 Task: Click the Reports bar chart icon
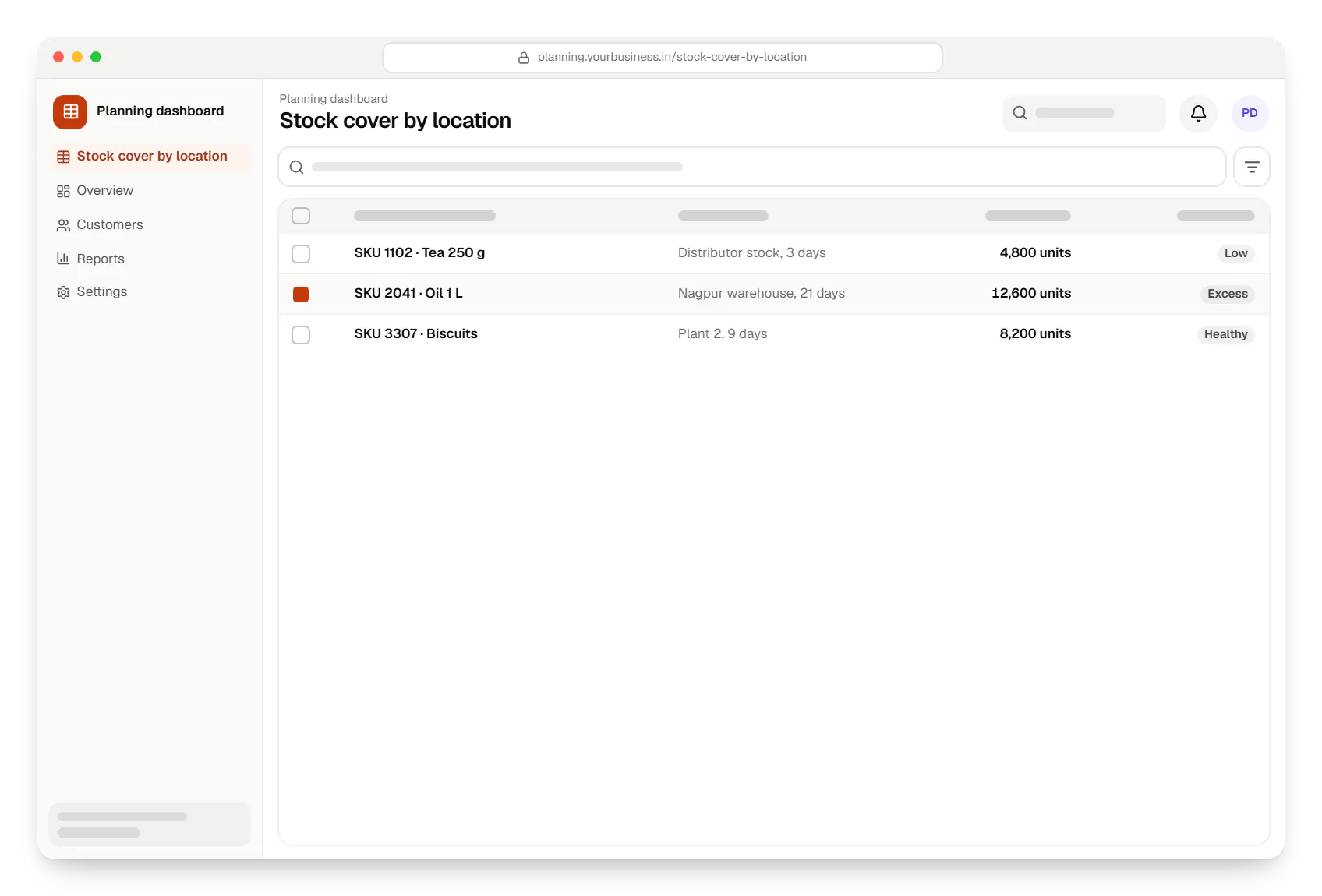(x=63, y=259)
